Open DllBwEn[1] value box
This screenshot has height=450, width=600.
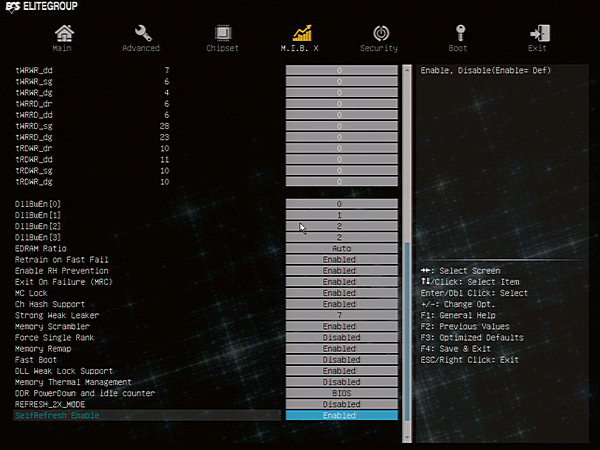coord(342,215)
